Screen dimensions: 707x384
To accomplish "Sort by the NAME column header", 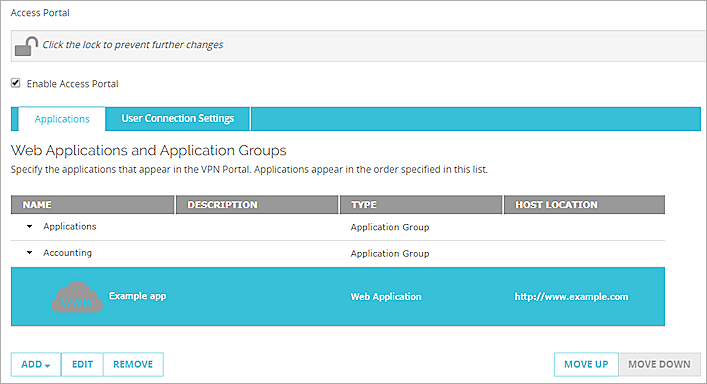I will point(92,205).
